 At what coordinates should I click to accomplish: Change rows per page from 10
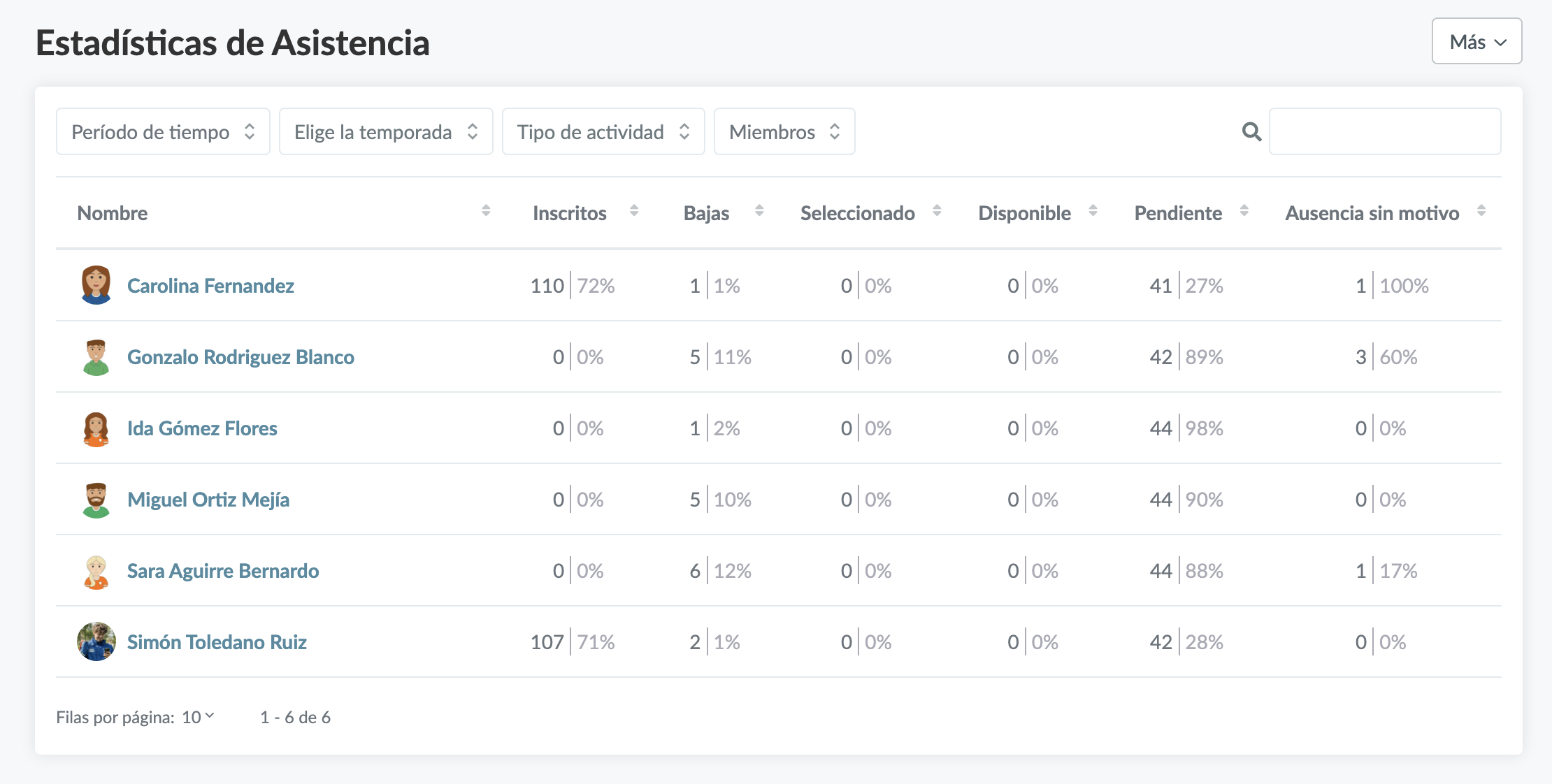pyautogui.click(x=198, y=717)
